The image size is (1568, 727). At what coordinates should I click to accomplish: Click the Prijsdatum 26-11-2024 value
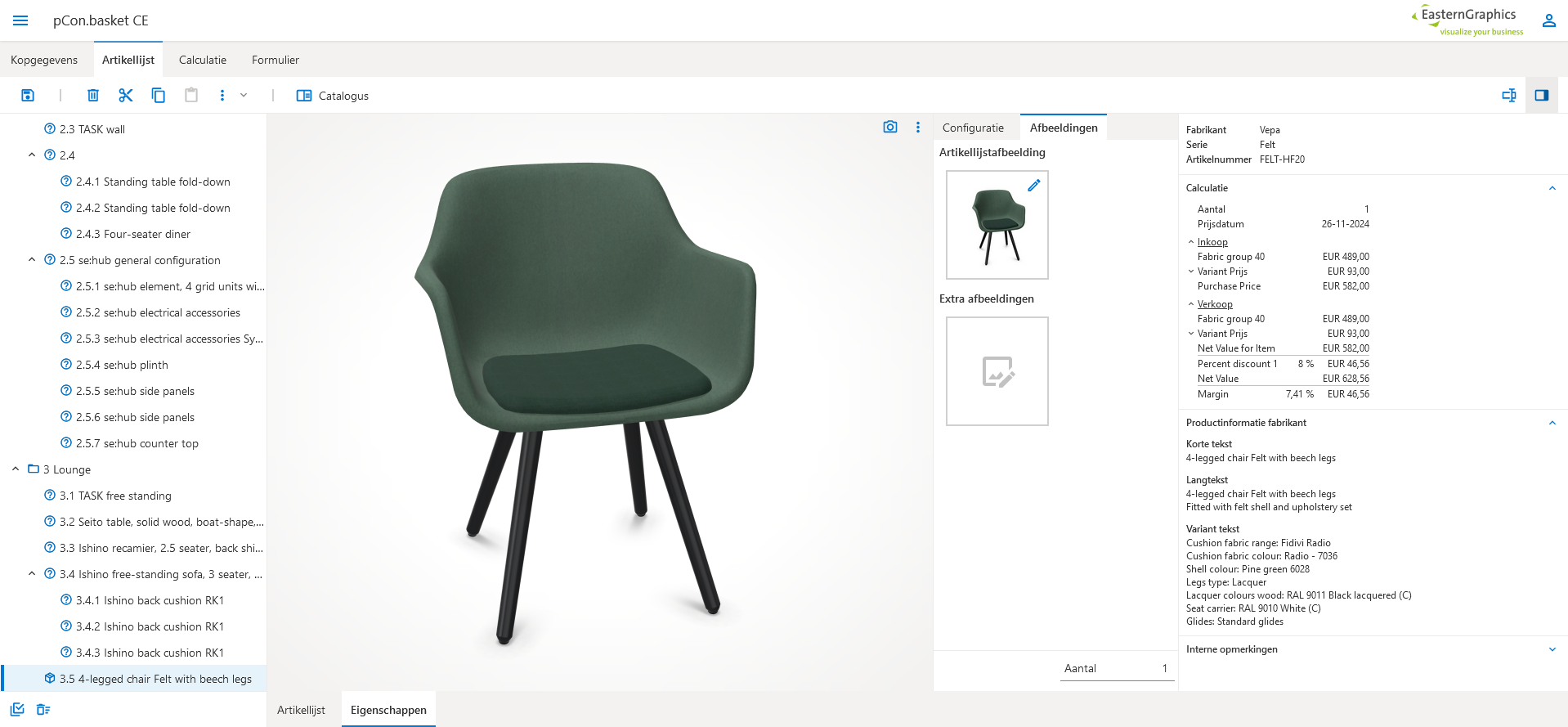coord(1345,224)
